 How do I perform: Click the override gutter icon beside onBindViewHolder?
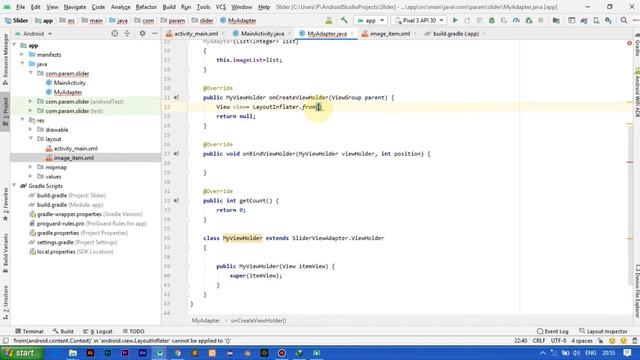(176, 154)
